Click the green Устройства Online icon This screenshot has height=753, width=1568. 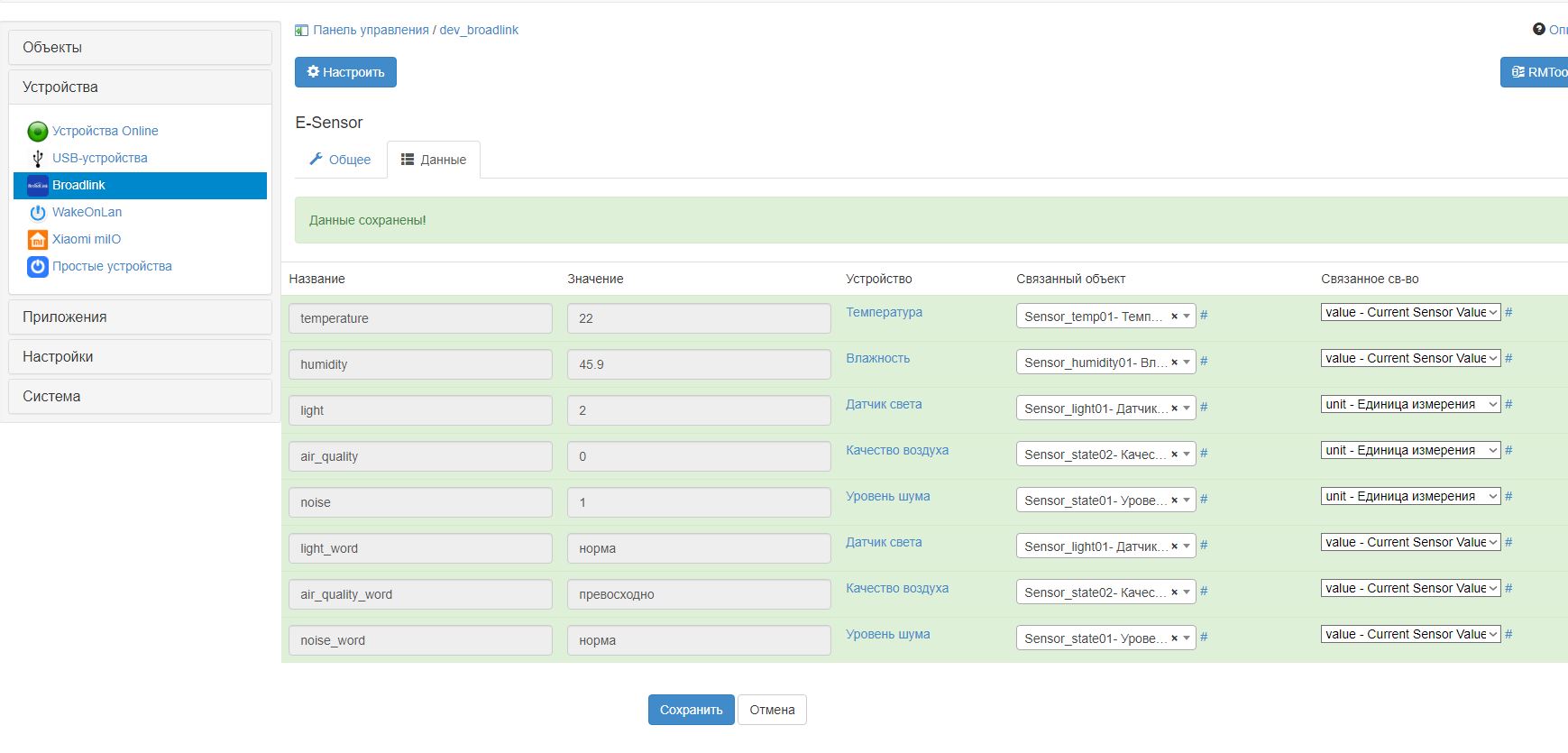[37, 132]
